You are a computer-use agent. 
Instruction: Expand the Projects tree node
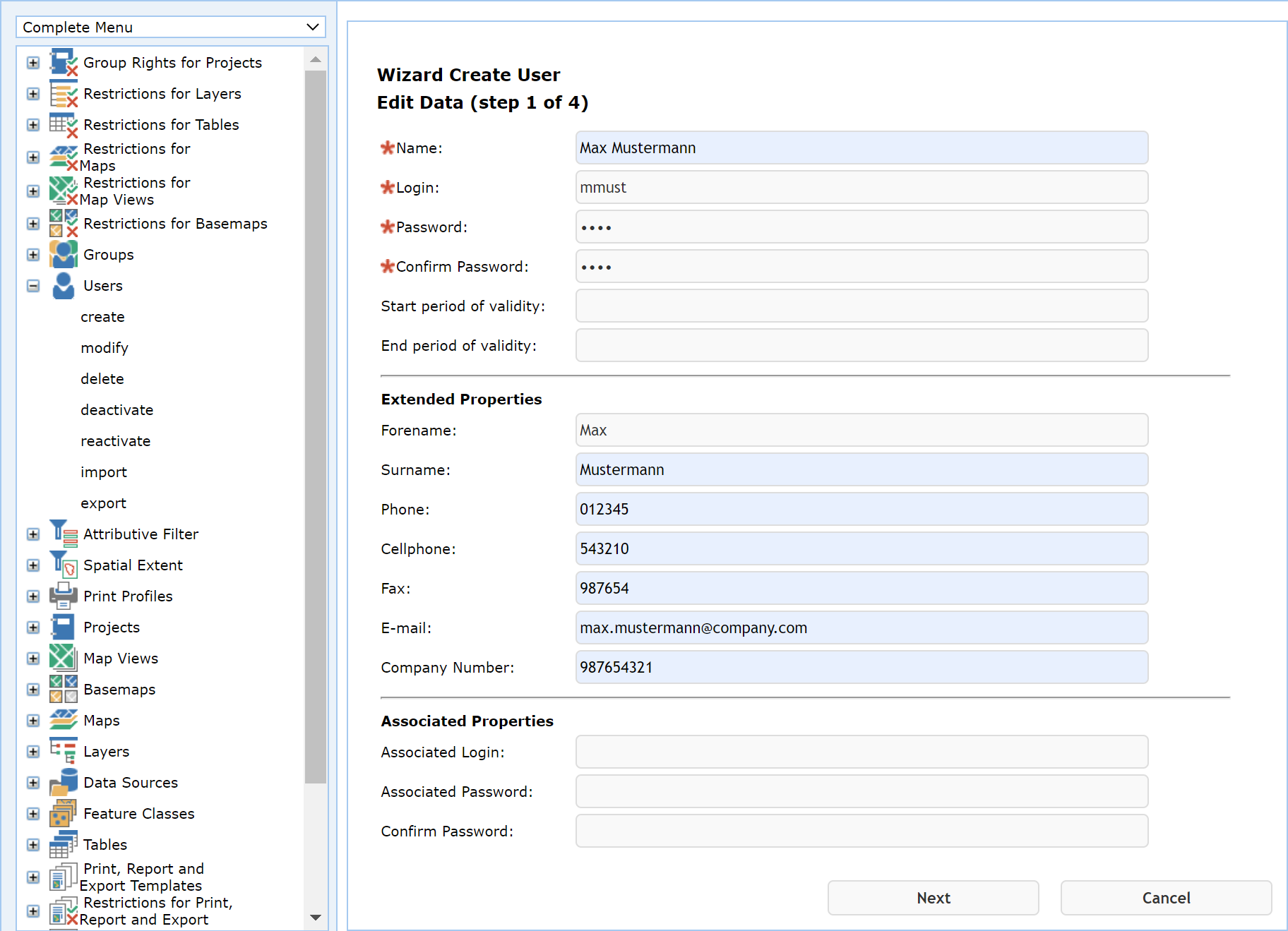point(32,627)
